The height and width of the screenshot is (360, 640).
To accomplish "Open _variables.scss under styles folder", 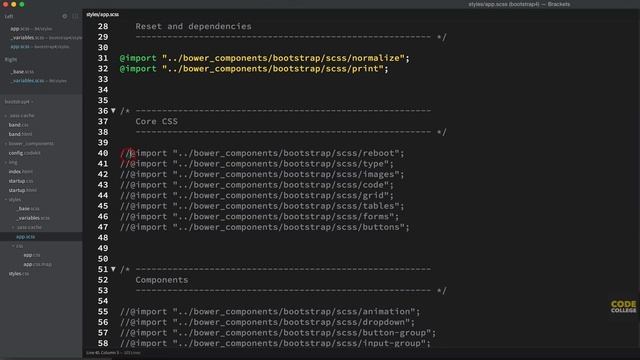I will pyautogui.click(x=33, y=218).
